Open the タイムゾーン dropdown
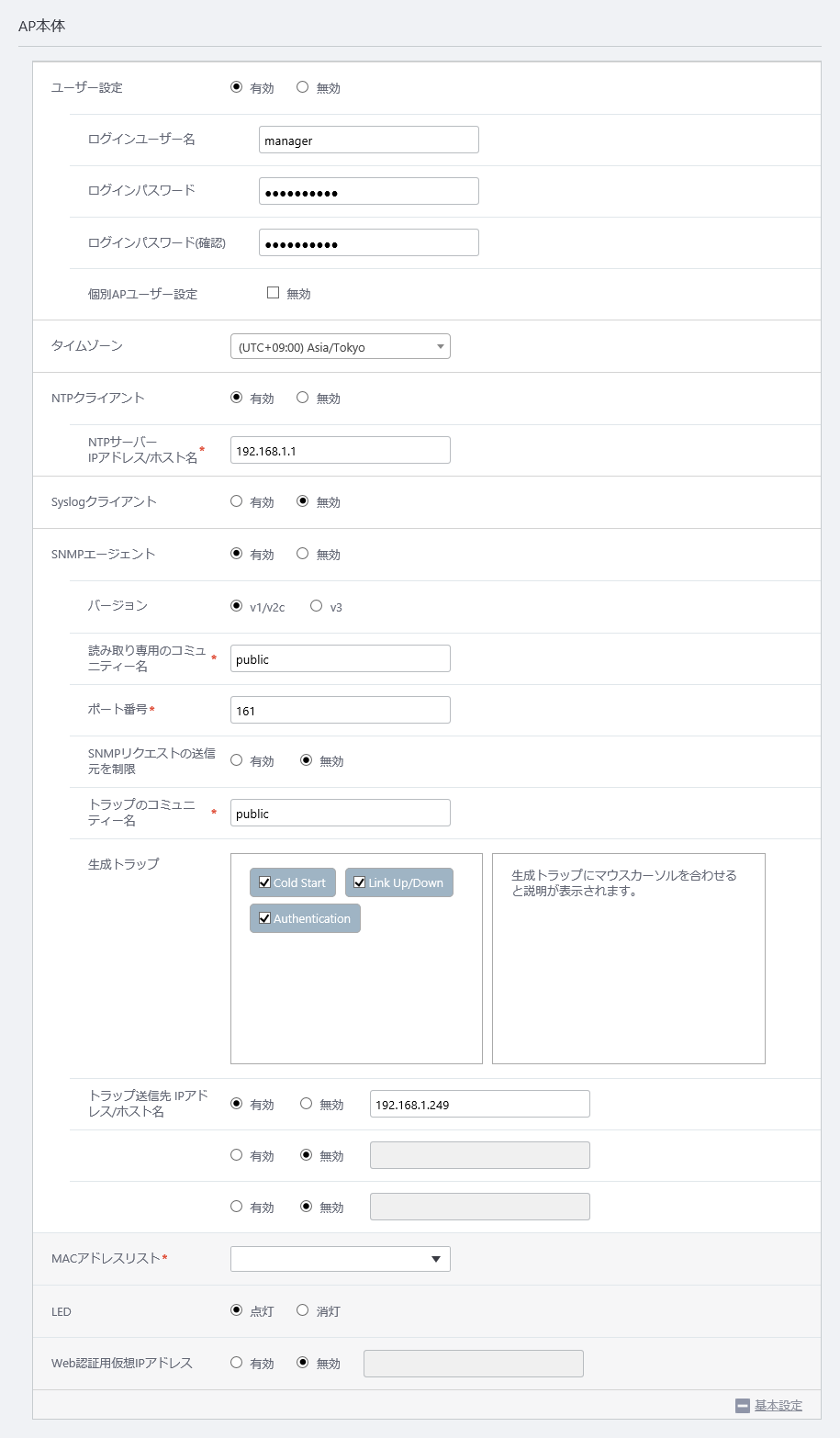The height and width of the screenshot is (1438, 840). (340, 346)
